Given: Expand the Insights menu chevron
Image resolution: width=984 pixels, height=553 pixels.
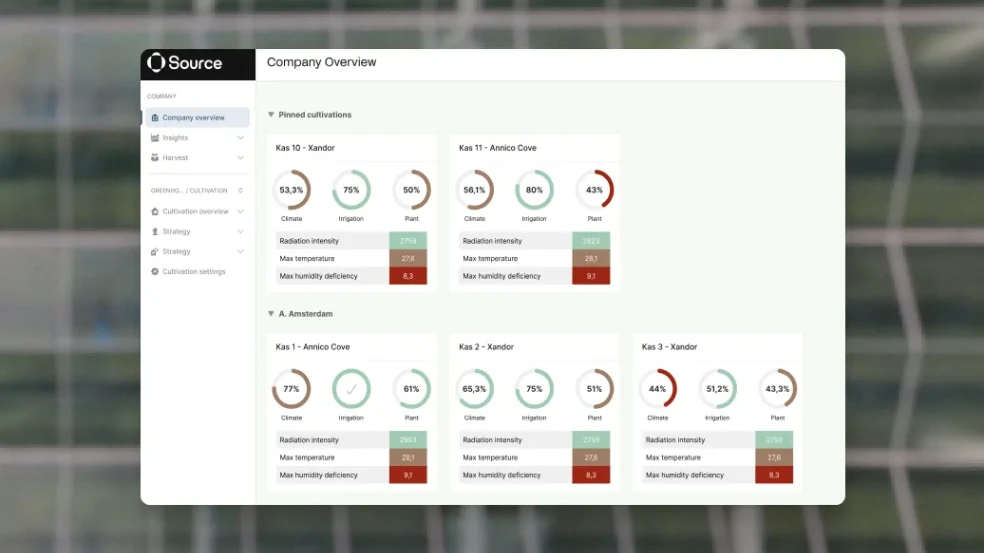Looking at the screenshot, I should (240, 138).
